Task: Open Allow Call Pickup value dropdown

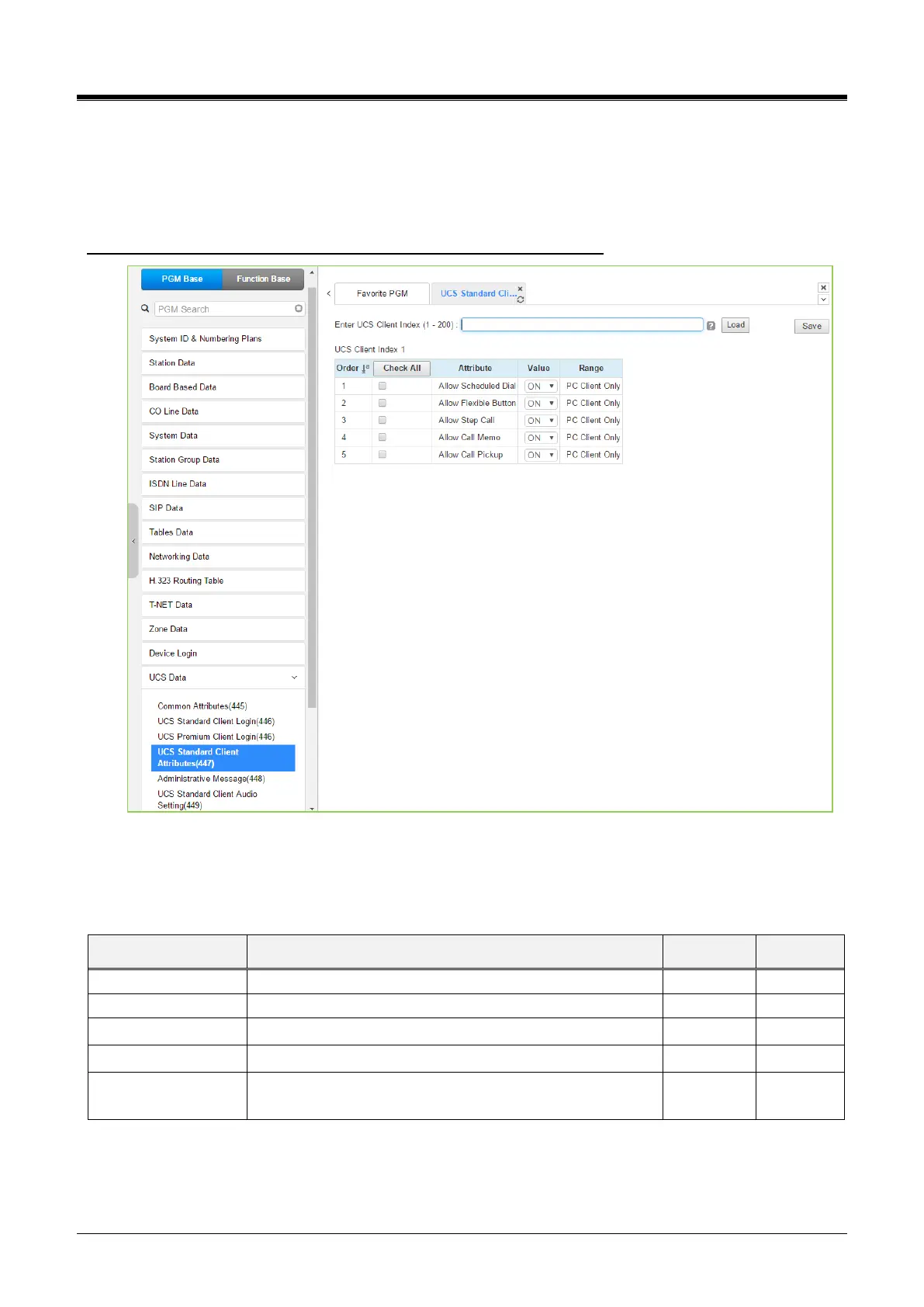Action: click(x=541, y=455)
